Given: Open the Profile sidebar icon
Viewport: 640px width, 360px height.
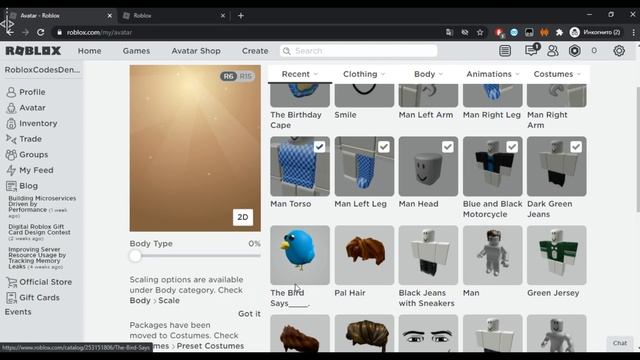Looking at the screenshot, I should 11,92.
